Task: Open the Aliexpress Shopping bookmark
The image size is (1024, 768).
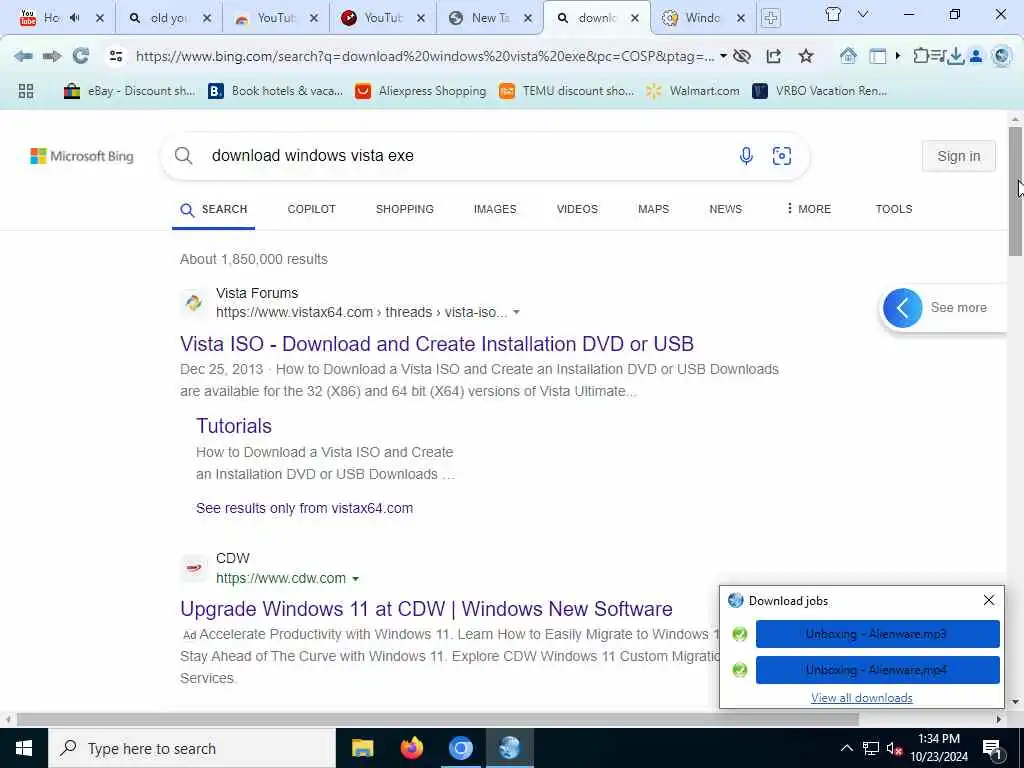Action: click(421, 91)
